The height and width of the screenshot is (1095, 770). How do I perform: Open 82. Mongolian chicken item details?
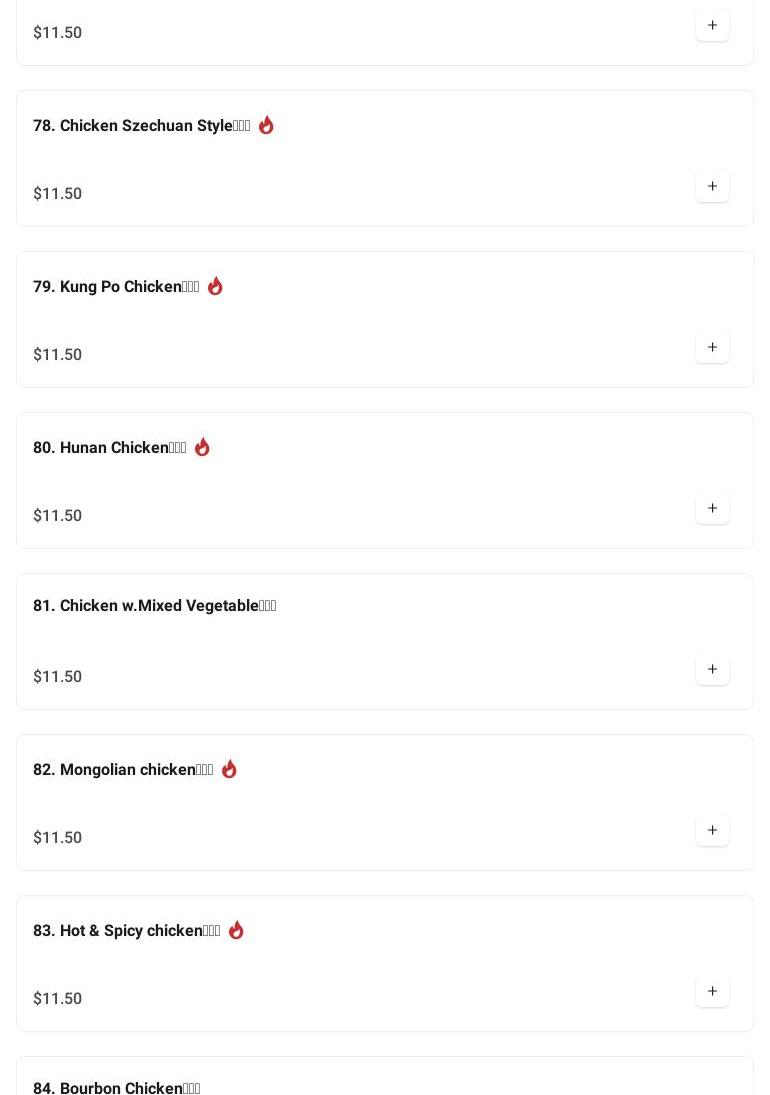(123, 770)
